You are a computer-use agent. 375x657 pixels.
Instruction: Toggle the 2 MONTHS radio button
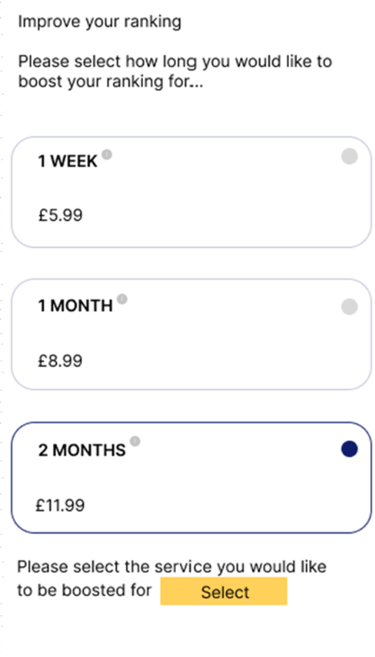pyautogui.click(x=349, y=449)
